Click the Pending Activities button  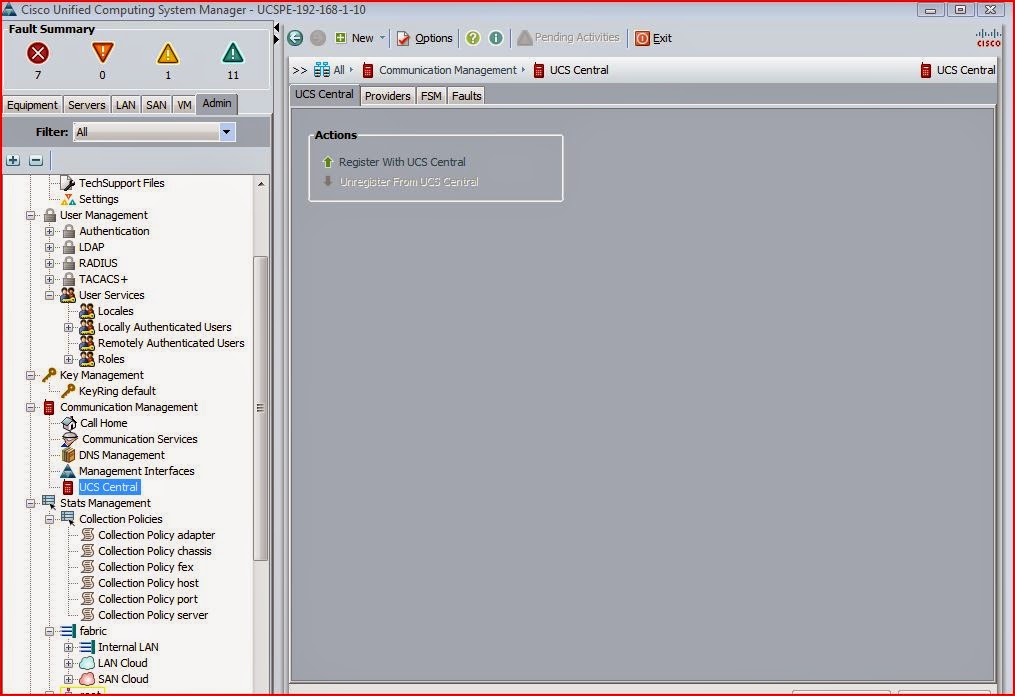point(568,38)
